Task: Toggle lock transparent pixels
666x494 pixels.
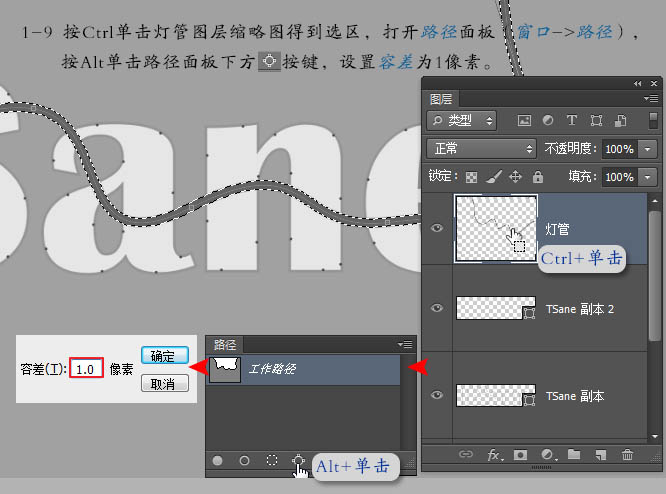Action: pos(472,177)
